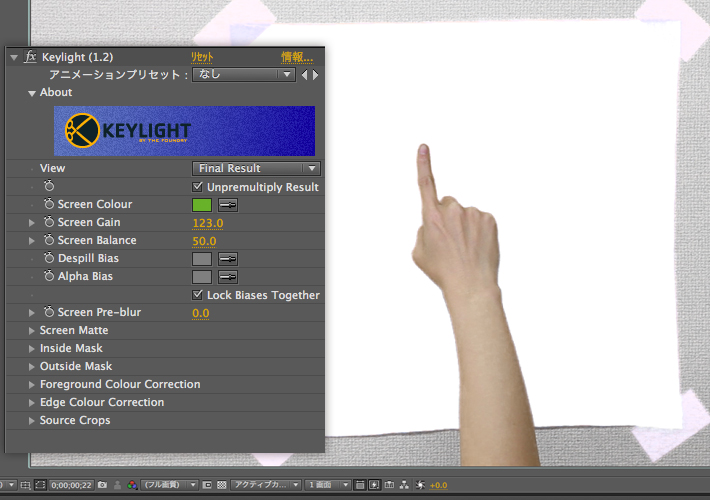Enable the Screen Balance keyframe stopwatch
Image resolution: width=710 pixels, height=500 pixels.
(48, 241)
